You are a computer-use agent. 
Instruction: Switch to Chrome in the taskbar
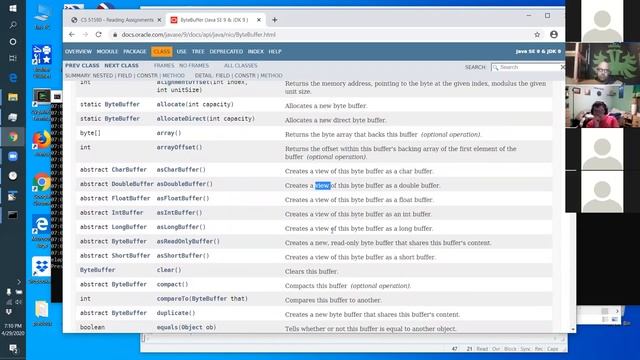(x=13, y=137)
